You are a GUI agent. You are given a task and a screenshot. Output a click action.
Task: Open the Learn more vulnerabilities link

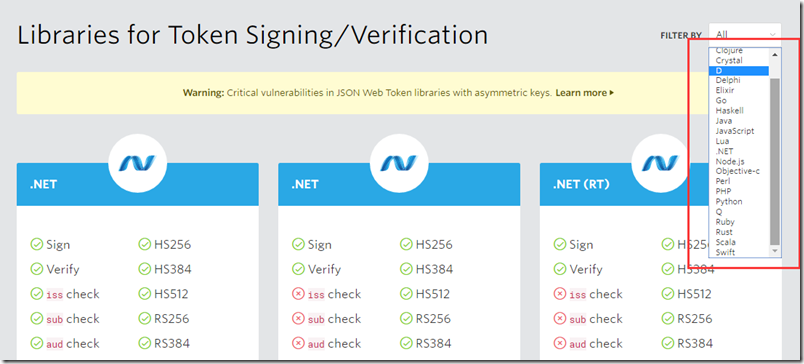pyautogui.click(x=581, y=93)
